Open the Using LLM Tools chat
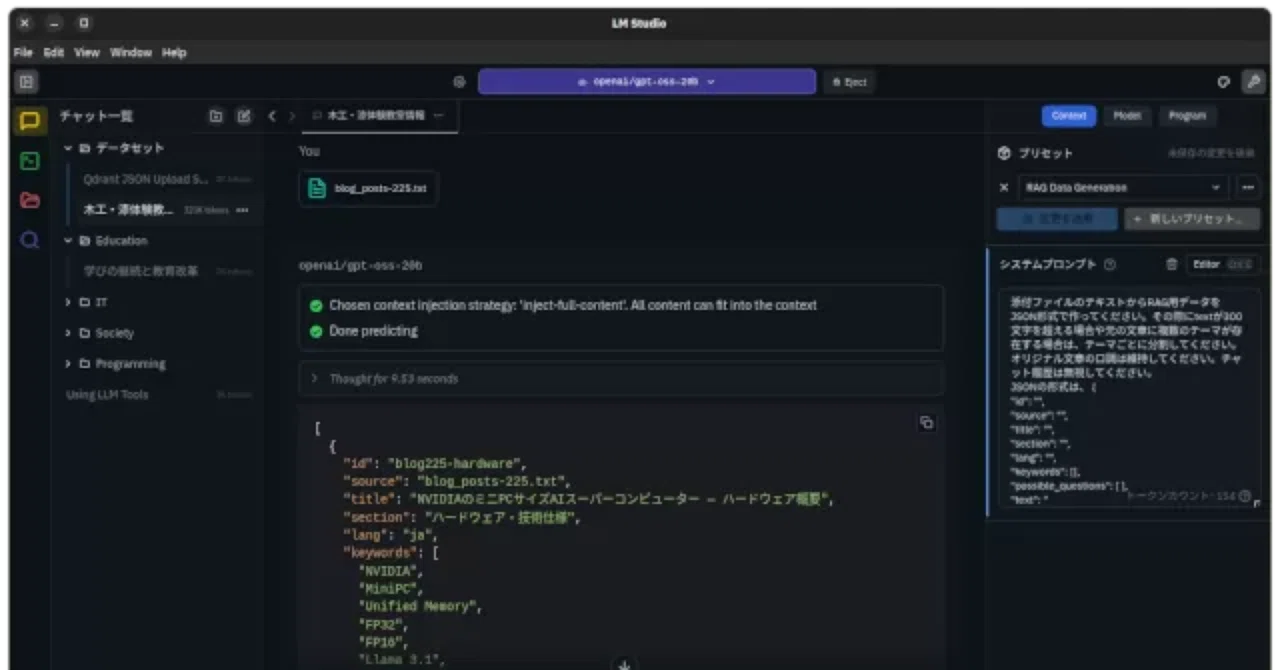Viewport: 1280px width, 670px height. coord(160,395)
